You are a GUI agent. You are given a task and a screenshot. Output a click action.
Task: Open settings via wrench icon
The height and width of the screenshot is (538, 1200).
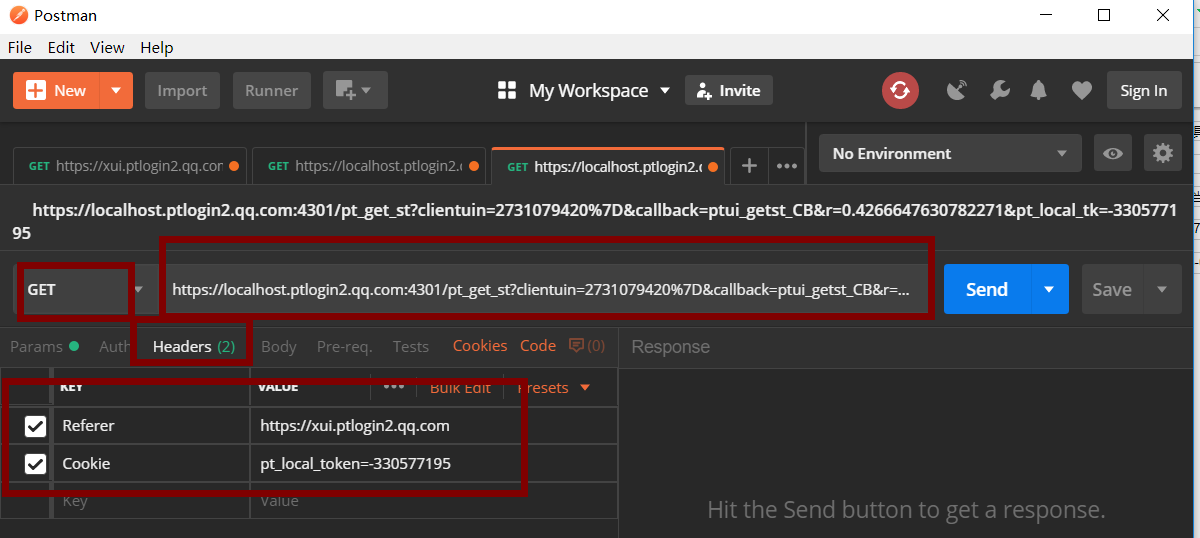(999, 91)
